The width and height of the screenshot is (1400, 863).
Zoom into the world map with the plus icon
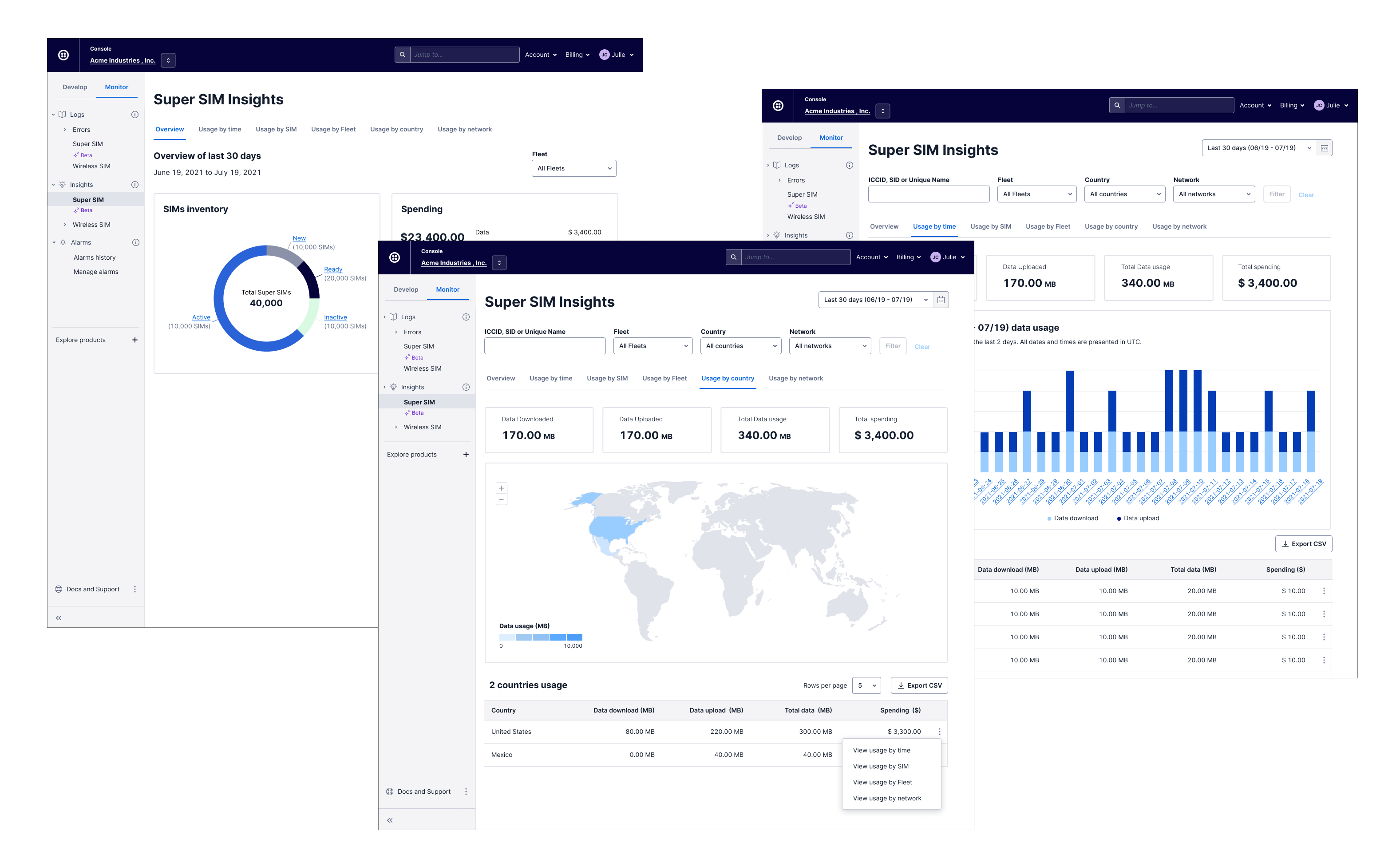[x=501, y=488]
